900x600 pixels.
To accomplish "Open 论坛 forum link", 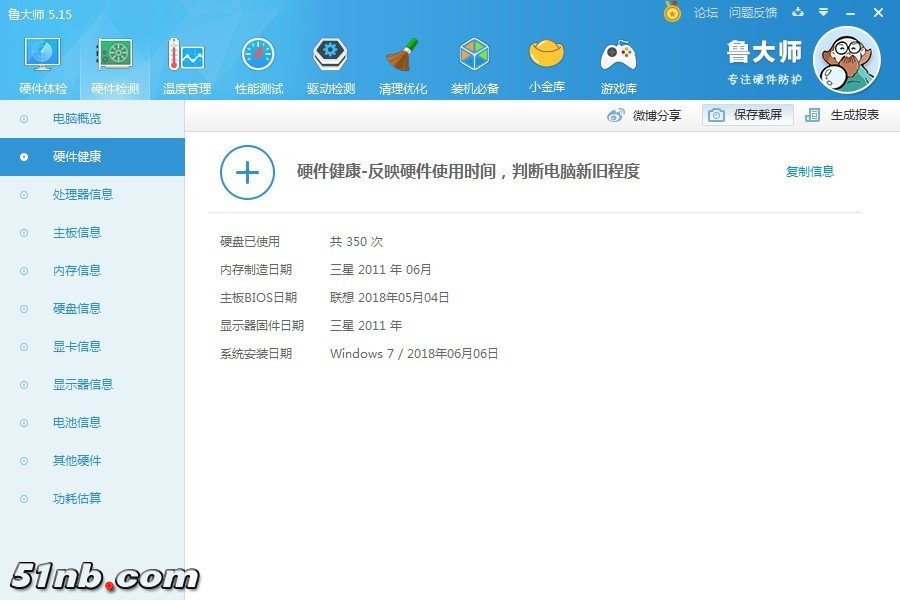I will 706,13.
